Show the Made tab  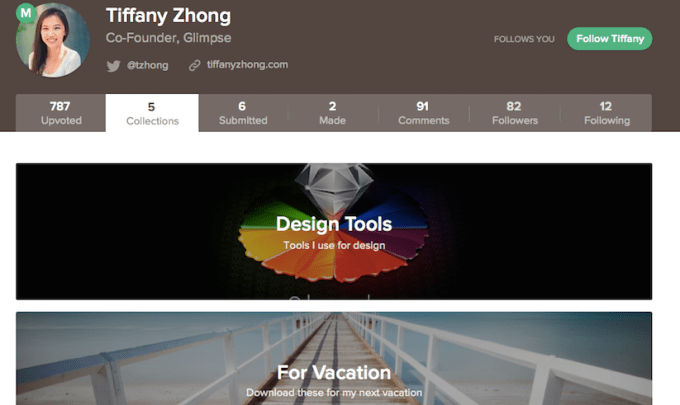(x=332, y=113)
